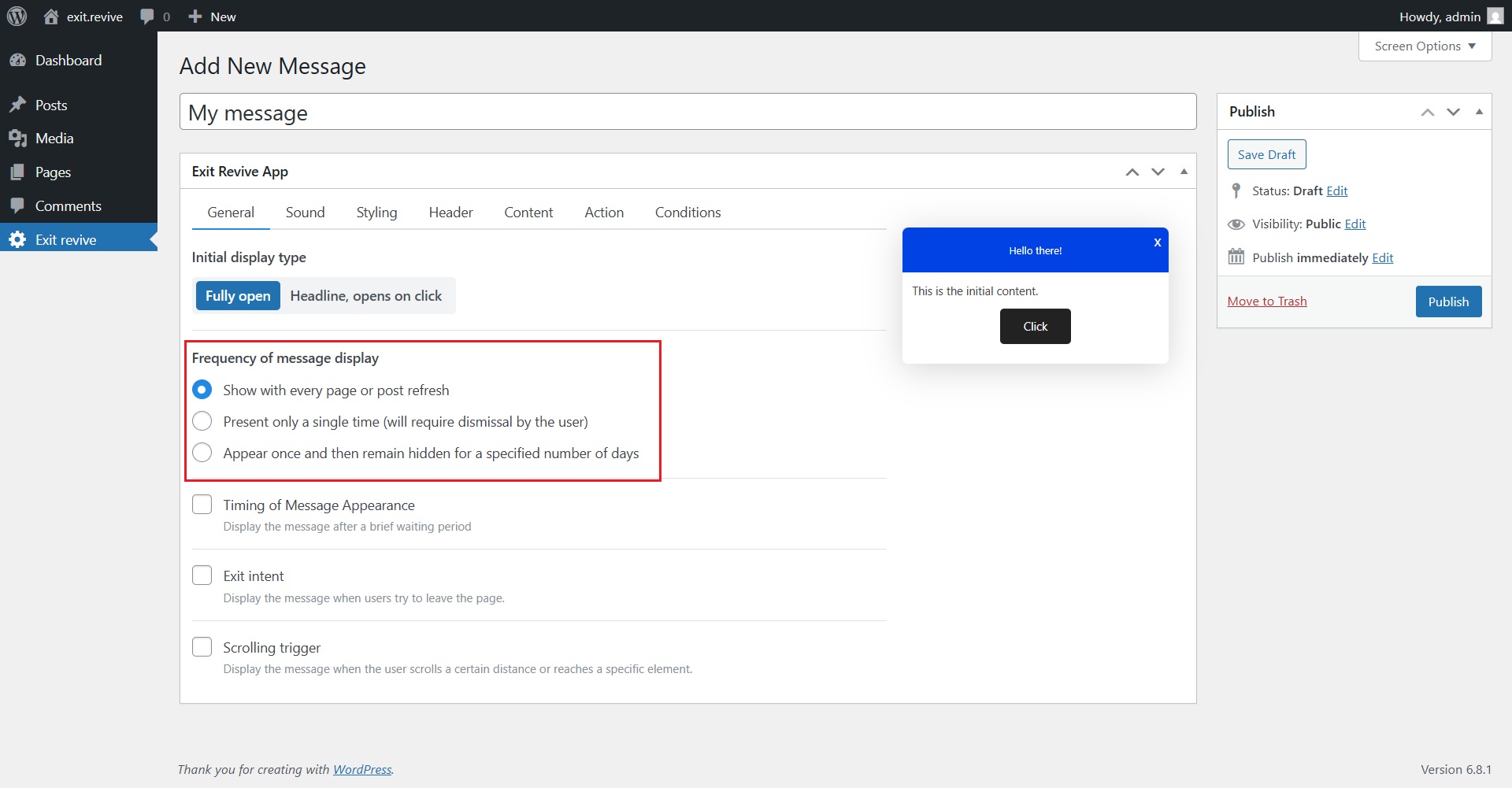Open the exit.revive site home icon
The height and width of the screenshot is (788, 1512).
[x=52, y=17]
